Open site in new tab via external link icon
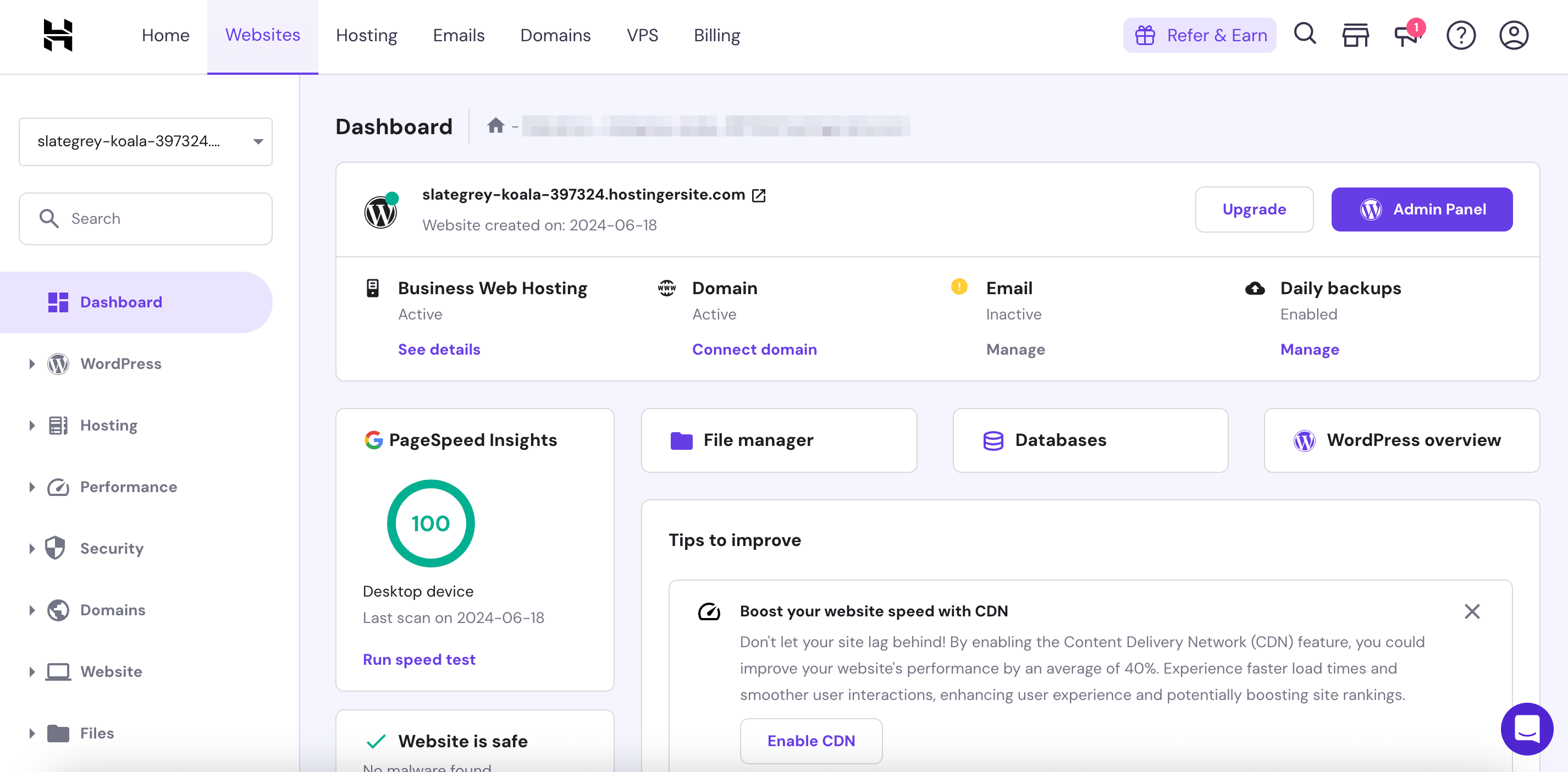Screen dimensions: 1568x772 click(759, 195)
